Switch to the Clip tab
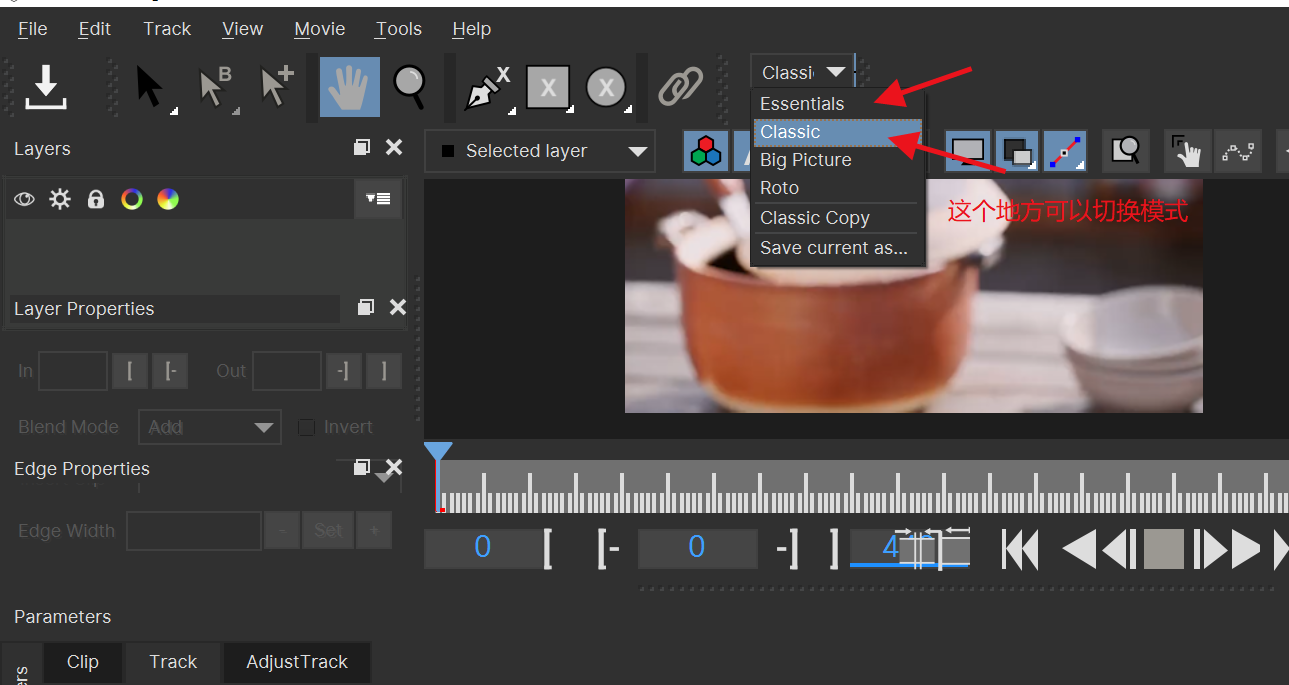The height and width of the screenshot is (685, 1289). point(83,662)
